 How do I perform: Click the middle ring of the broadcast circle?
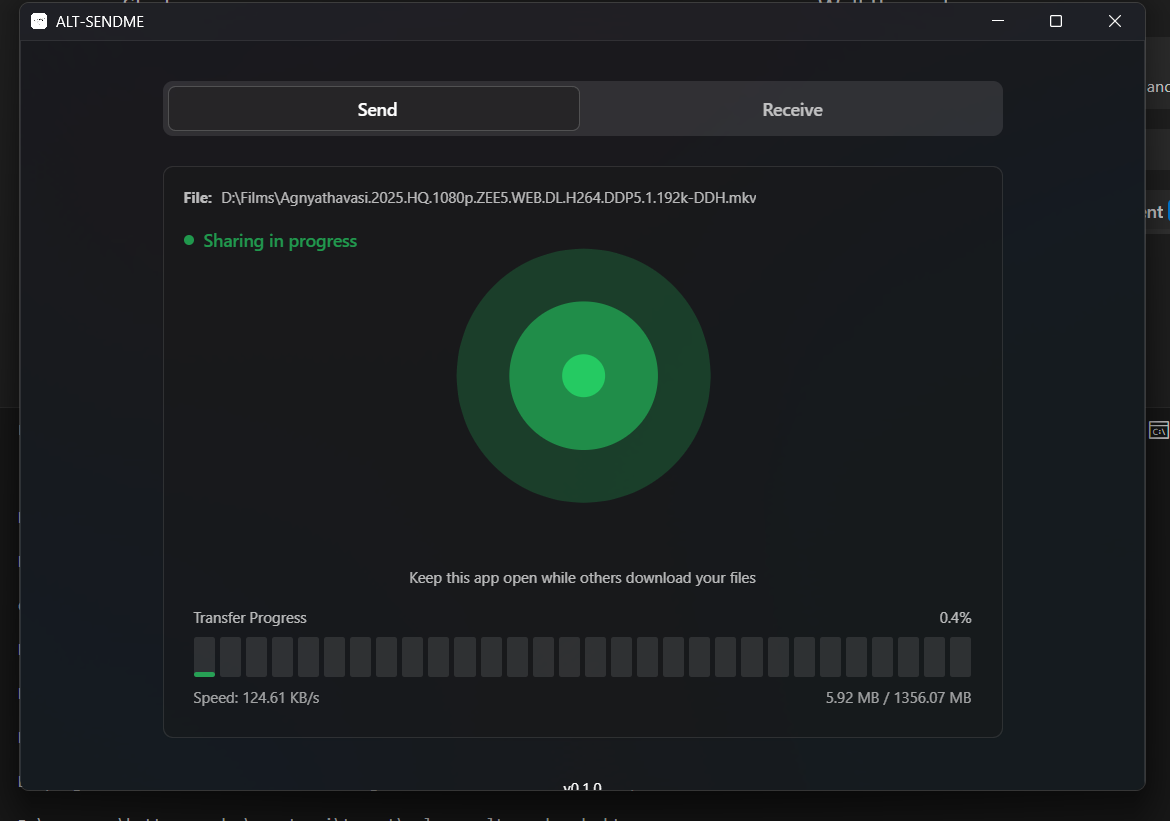coord(583,320)
